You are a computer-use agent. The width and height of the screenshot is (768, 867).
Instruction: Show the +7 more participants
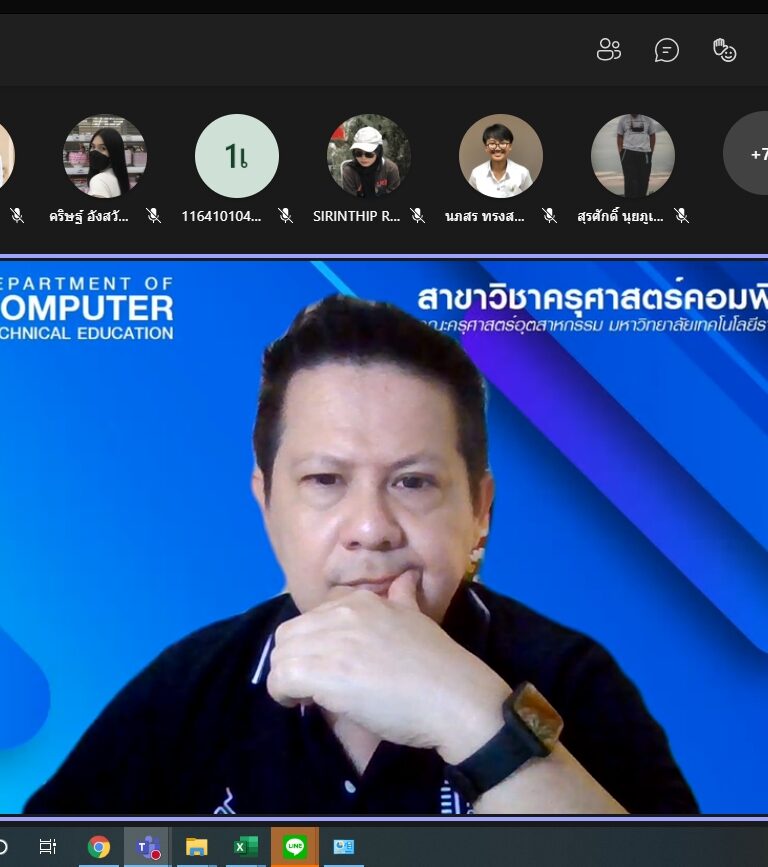click(746, 154)
